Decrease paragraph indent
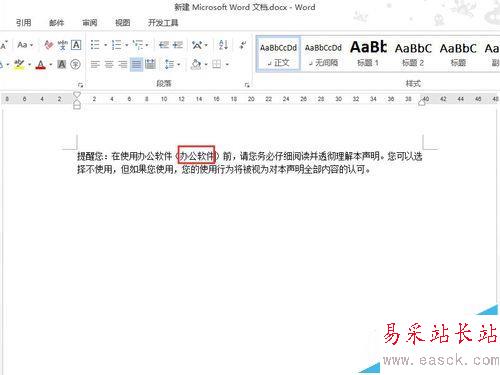 [164, 45]
